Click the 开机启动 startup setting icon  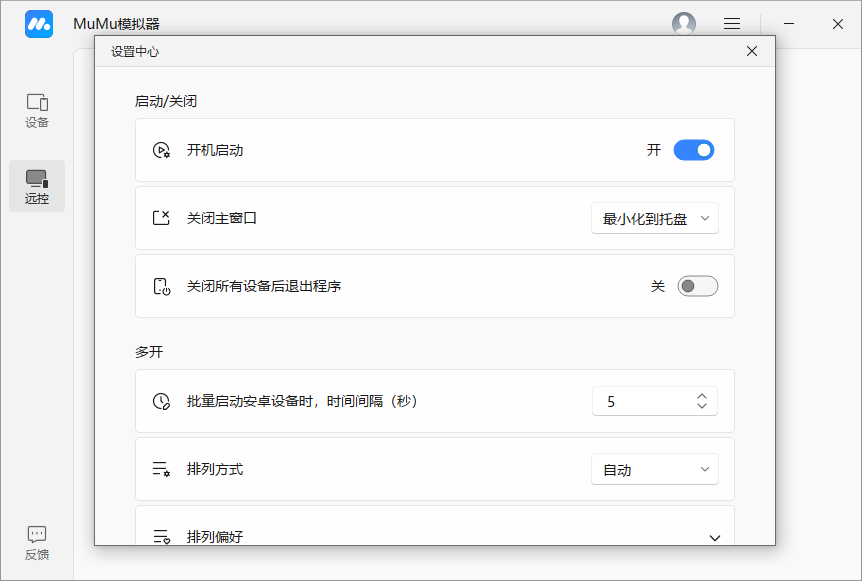[x=161, y=149]
